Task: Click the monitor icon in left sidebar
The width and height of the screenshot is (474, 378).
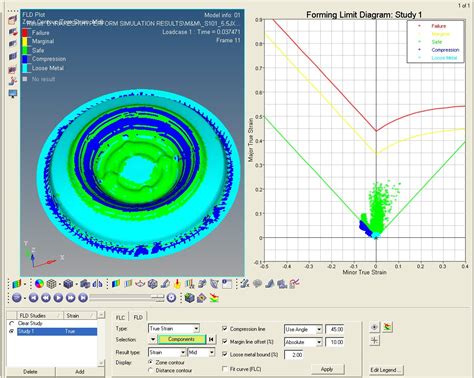Action: [x=13, y=94]
